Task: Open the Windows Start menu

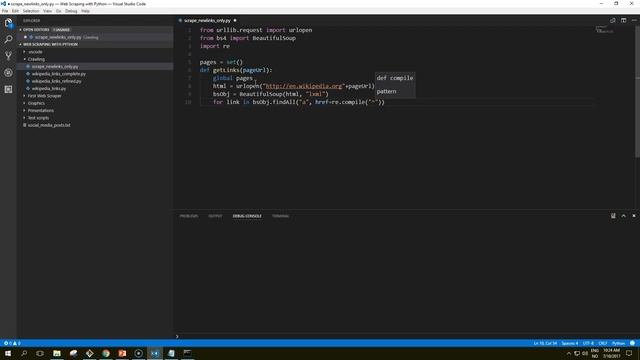Action: click(8, 353)
